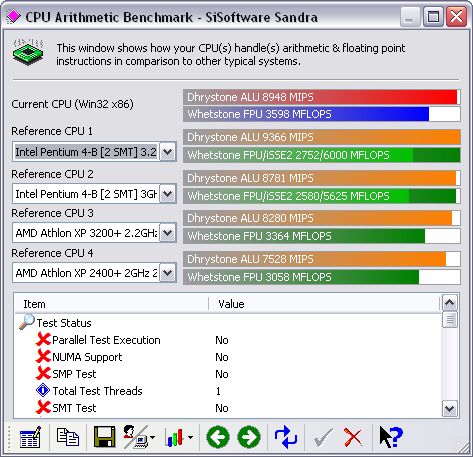The image size is (473, 457).
Task: Click the What's This help cursor icon
Action: (x=391, y=437)
